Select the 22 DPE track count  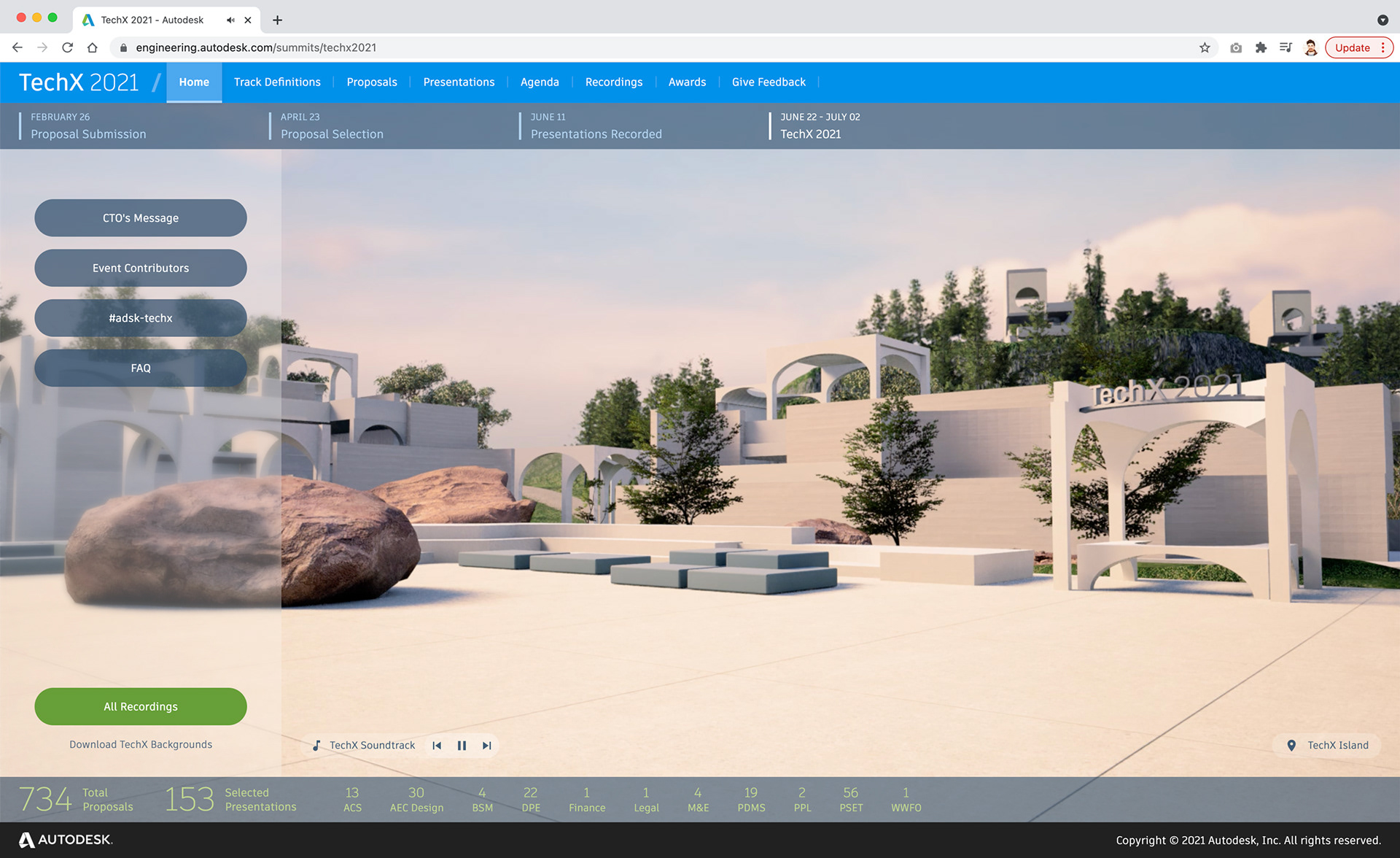[531, 800]
